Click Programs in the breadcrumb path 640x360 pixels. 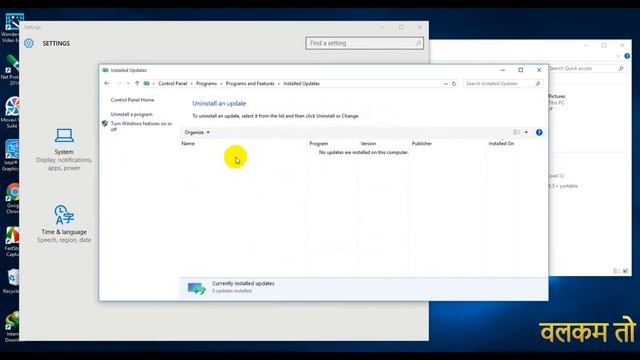(207, 83)
